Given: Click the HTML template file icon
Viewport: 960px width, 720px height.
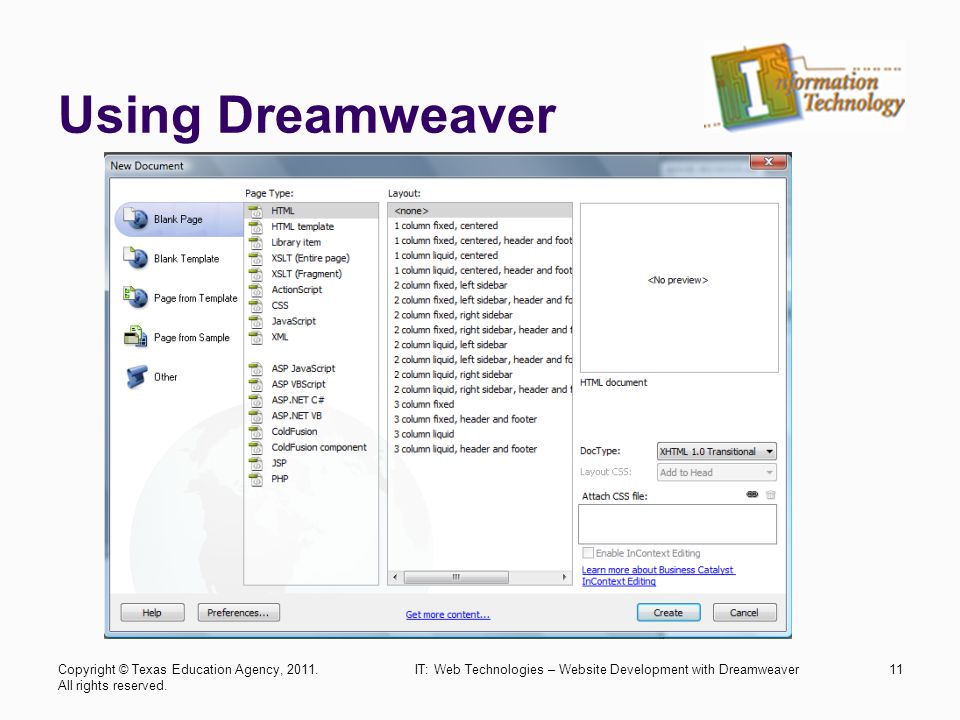Looking at the screenshot, I should (256, 227).
